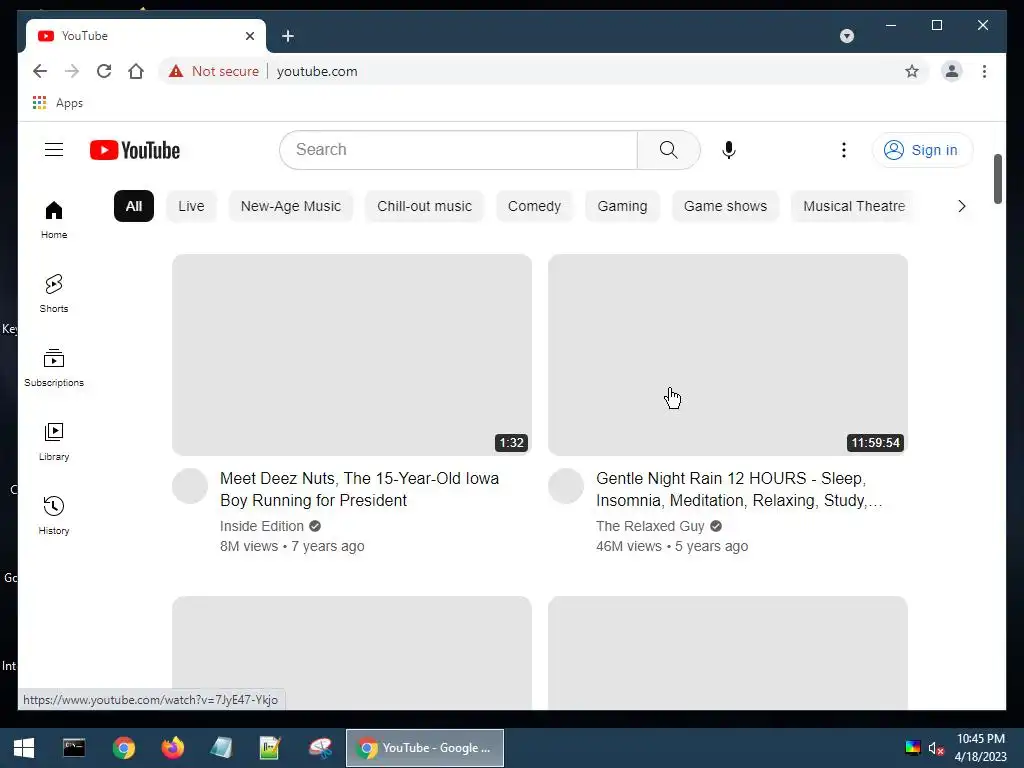Open the video thumbnail below Gentle Night Rain
The image size is (1024, 768).
click(x=728, y=652)
